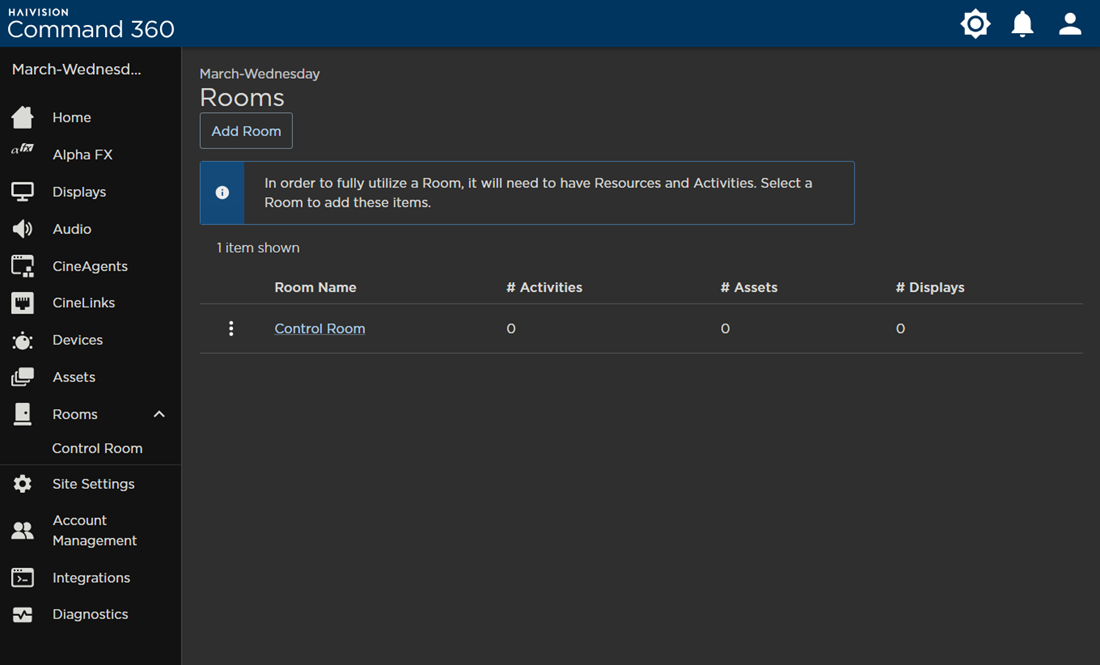The height and width of the screenshot is (665, 1100).
Task: Click the Displays count for Control Room
Action: click(901, 328)
